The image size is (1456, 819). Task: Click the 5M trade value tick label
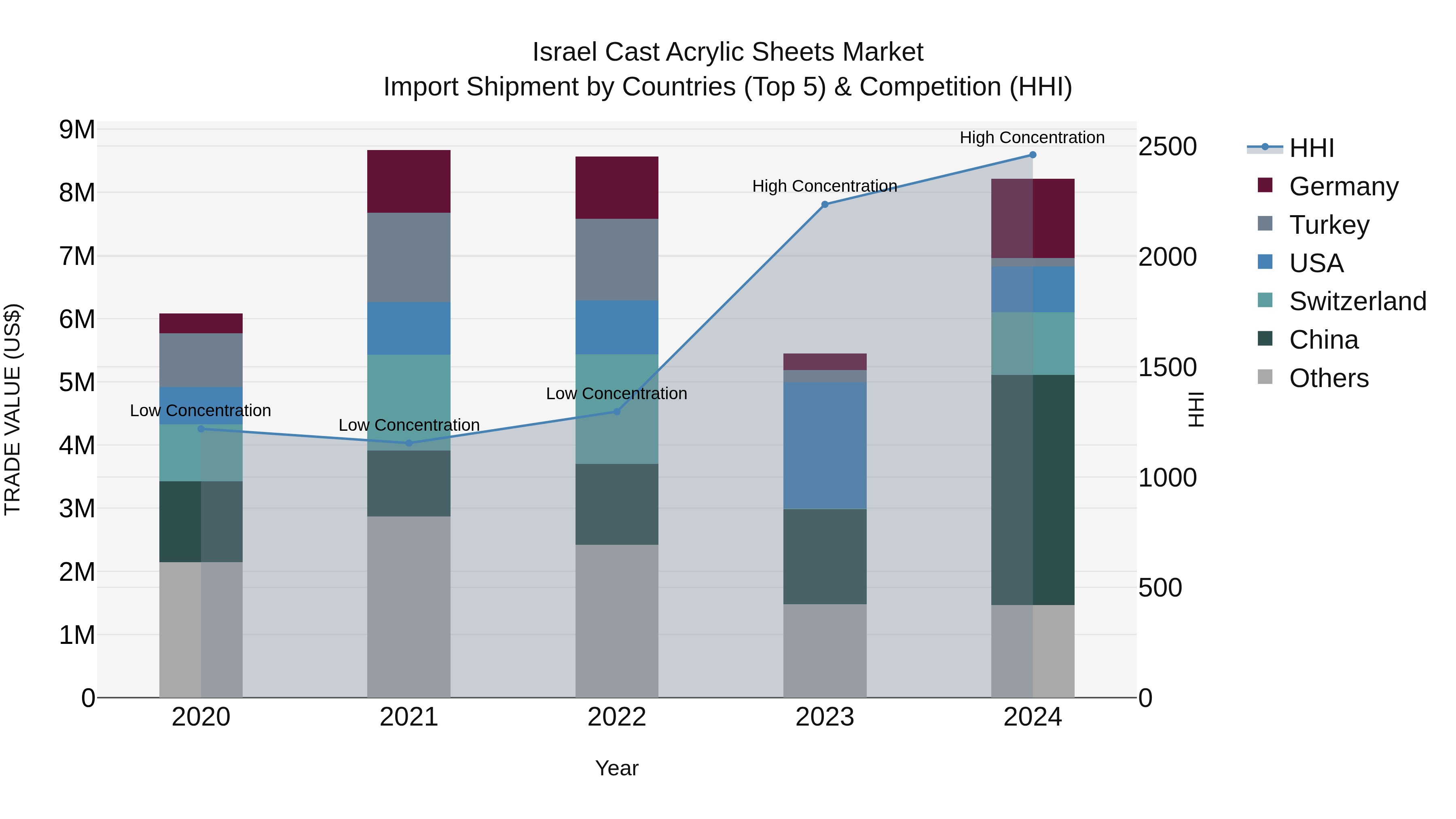77,382
